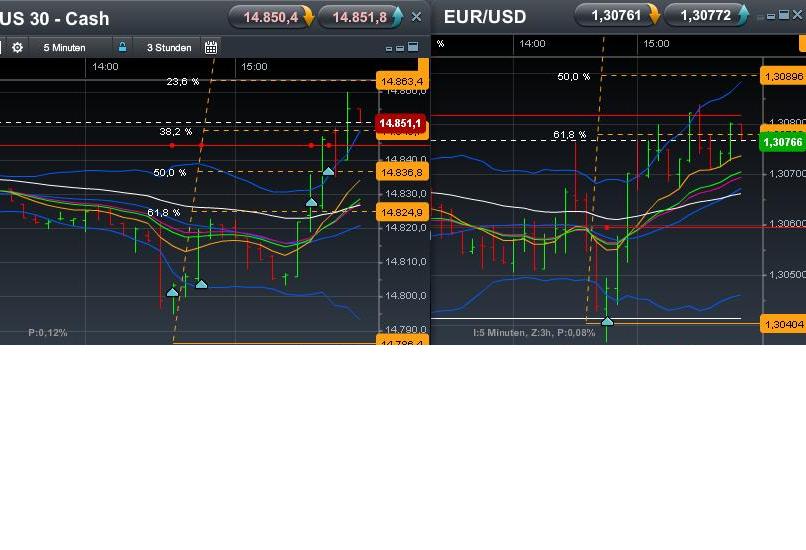Click US 30 sell price 14.850,4 button
The width and height of the screenshot is (806, 550).
(271, 17)
